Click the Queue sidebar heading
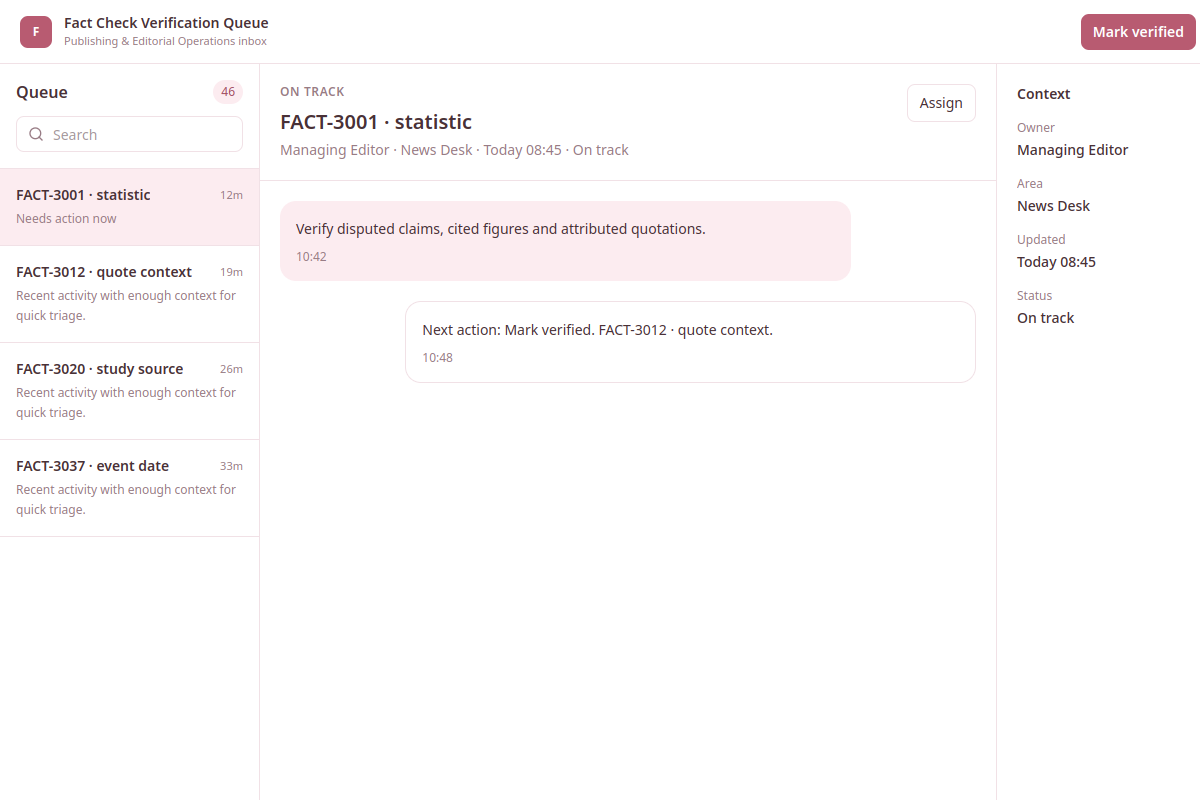 42,92
